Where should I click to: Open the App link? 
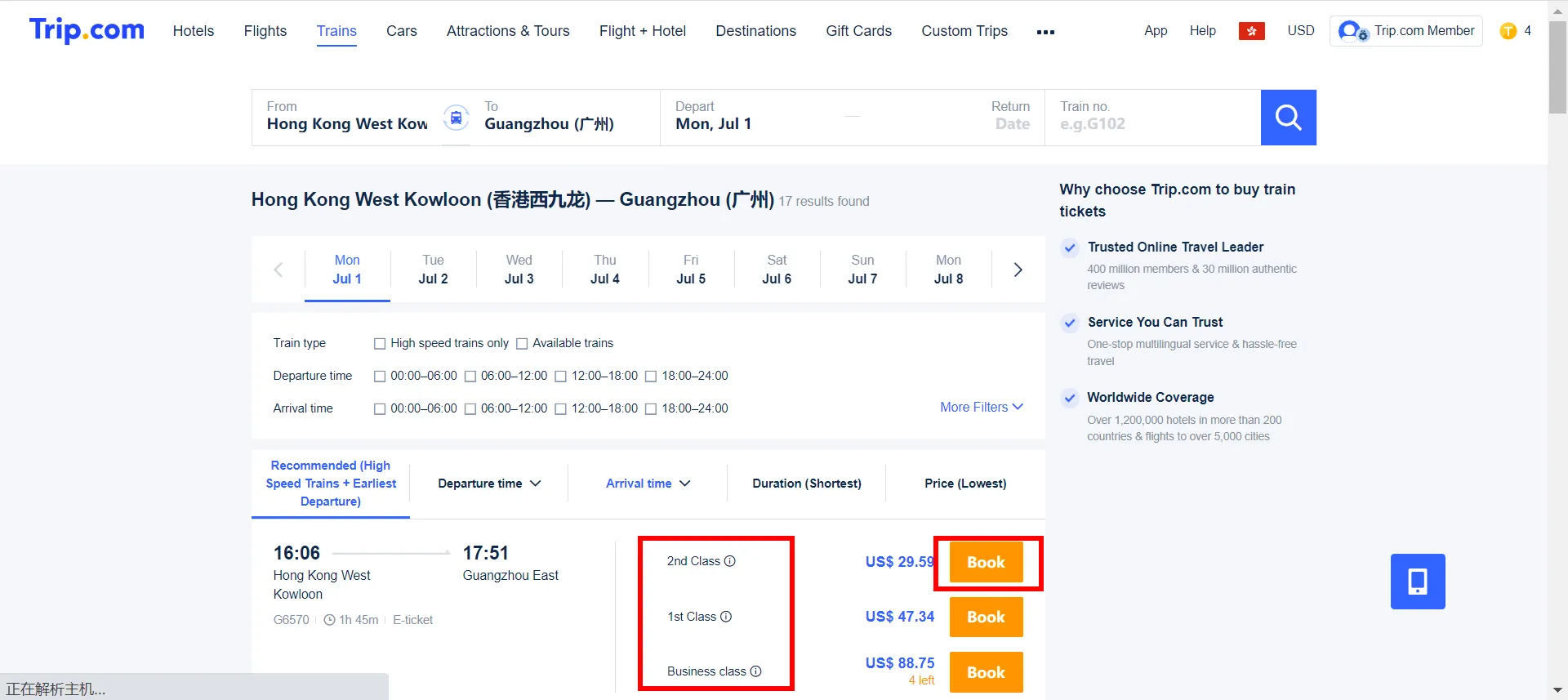tap(1156, 30)
